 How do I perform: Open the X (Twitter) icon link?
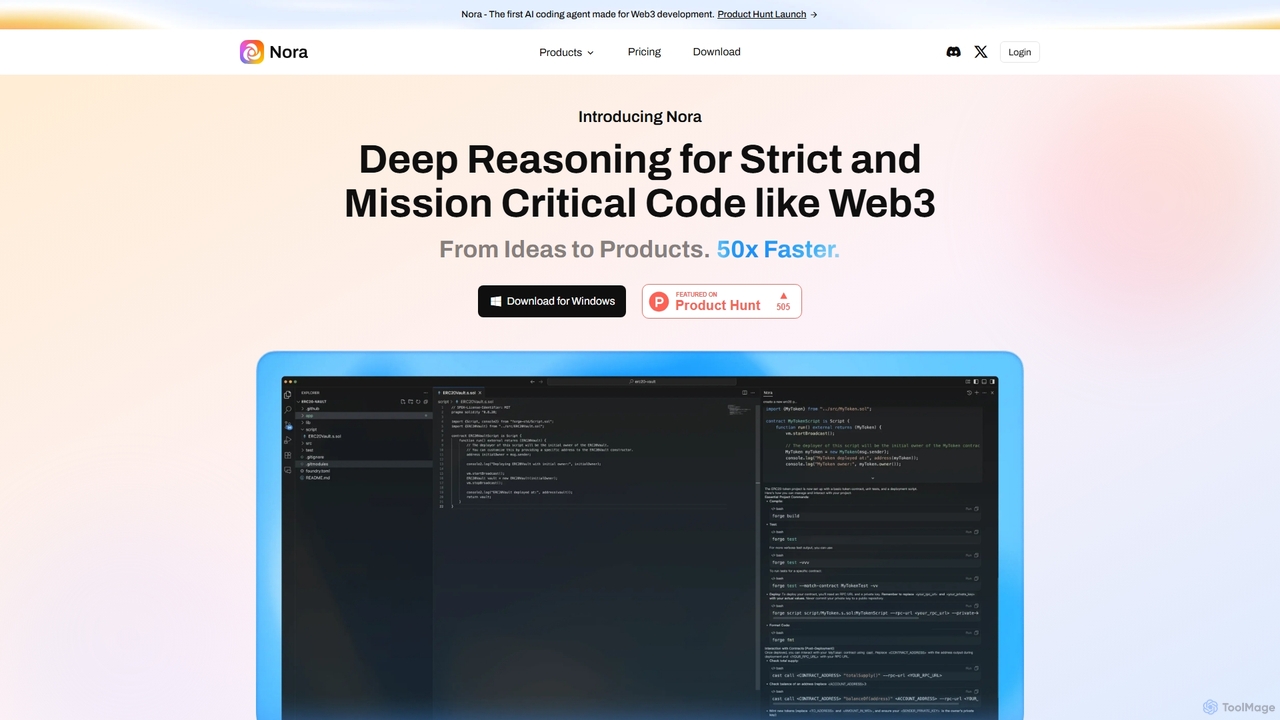tap(981, 52)
